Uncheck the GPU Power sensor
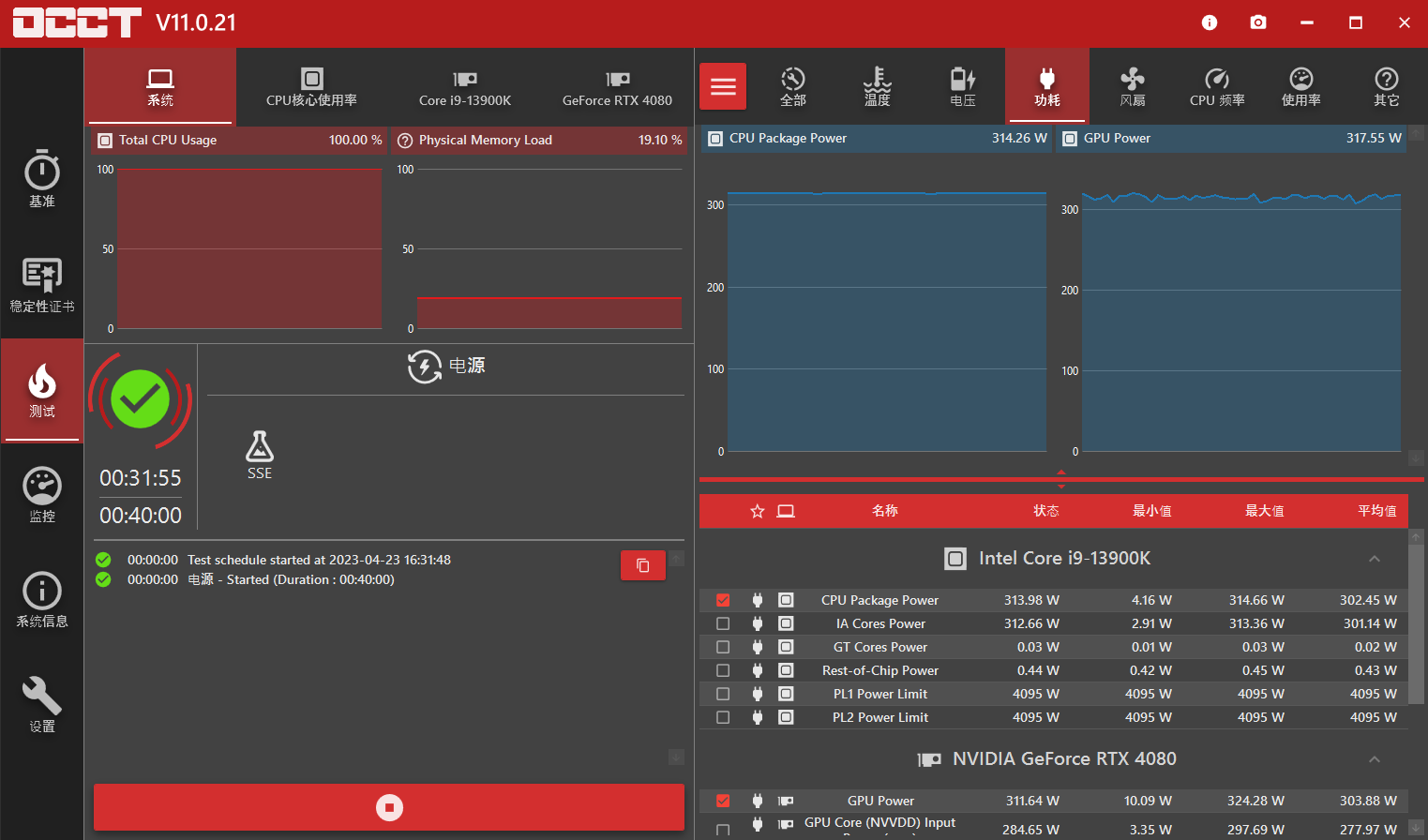The width and height of the screenshot is (1428, 840). click(722, 801)
